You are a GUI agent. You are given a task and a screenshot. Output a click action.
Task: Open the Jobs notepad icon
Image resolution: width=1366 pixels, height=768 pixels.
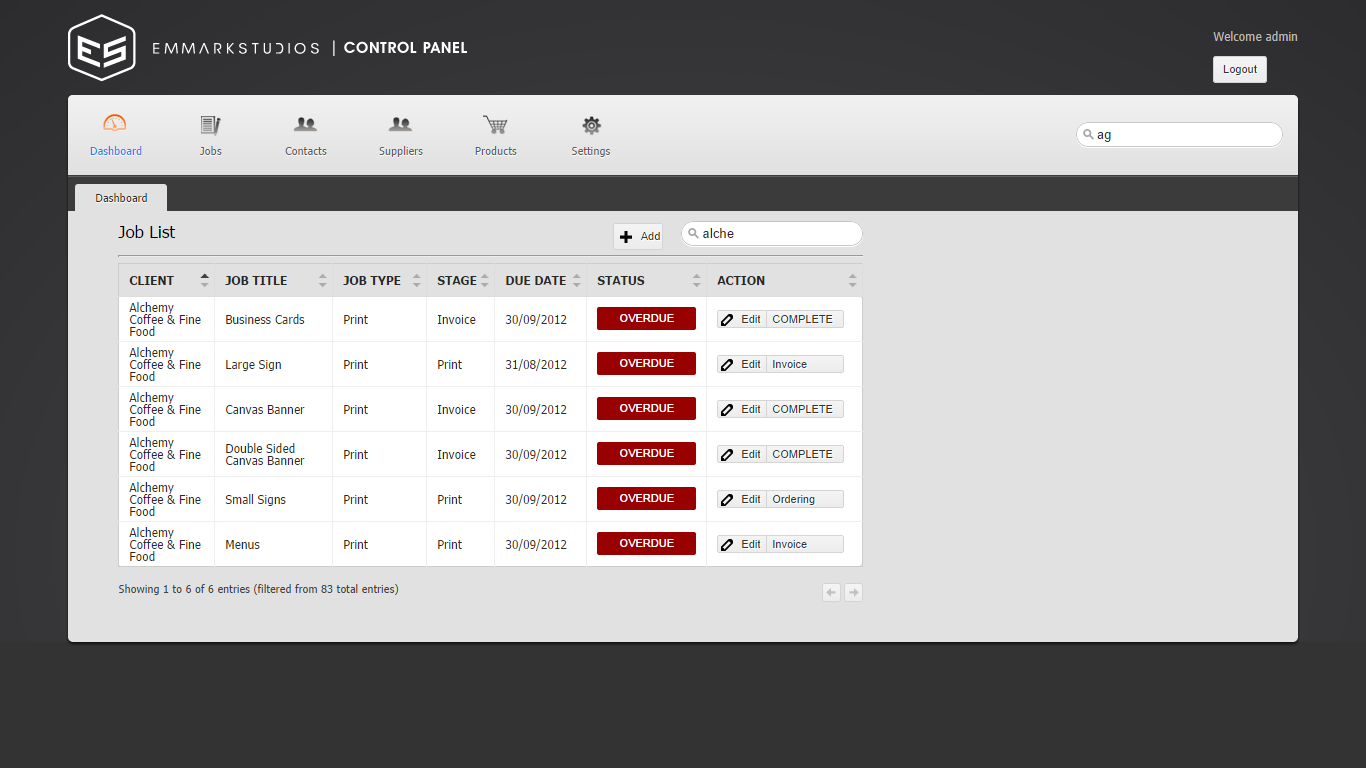coord(210,125)
